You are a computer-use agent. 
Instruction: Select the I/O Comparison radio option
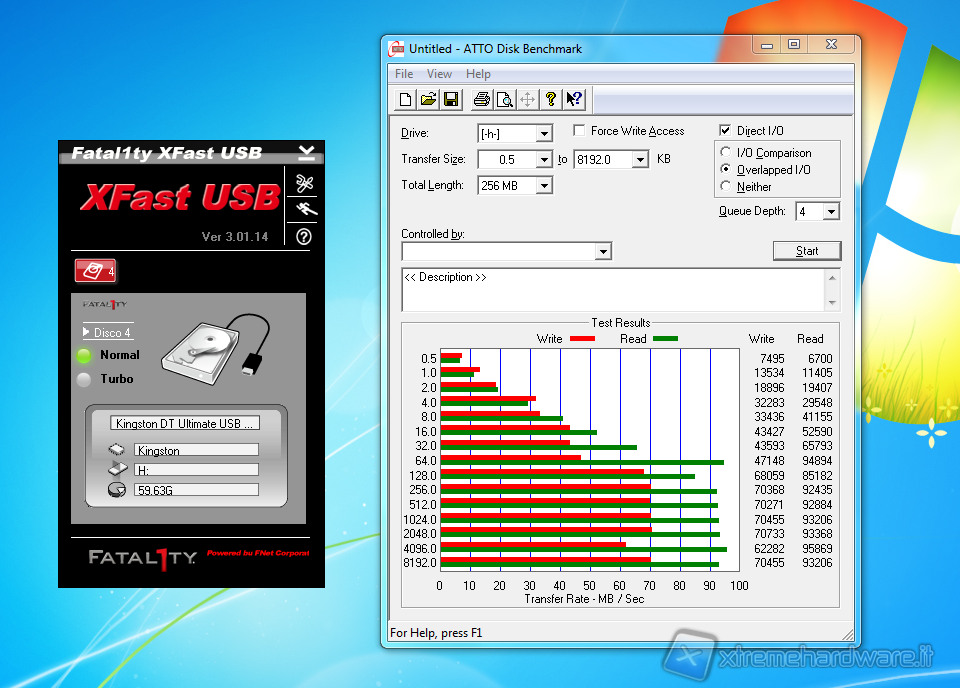pyautogui.click(x=726, y=153)
